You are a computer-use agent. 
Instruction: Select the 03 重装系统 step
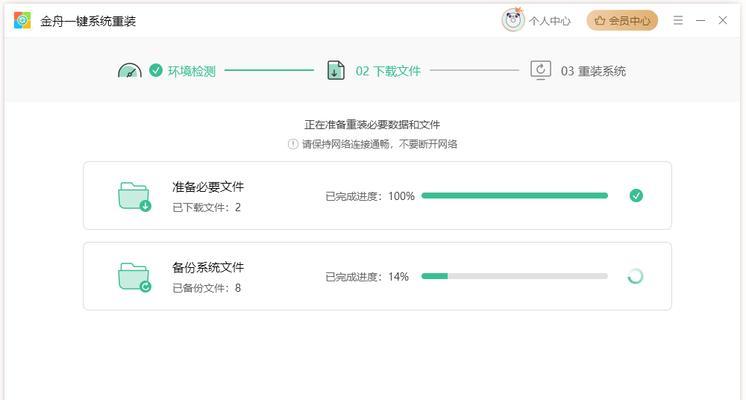(593, 71)
